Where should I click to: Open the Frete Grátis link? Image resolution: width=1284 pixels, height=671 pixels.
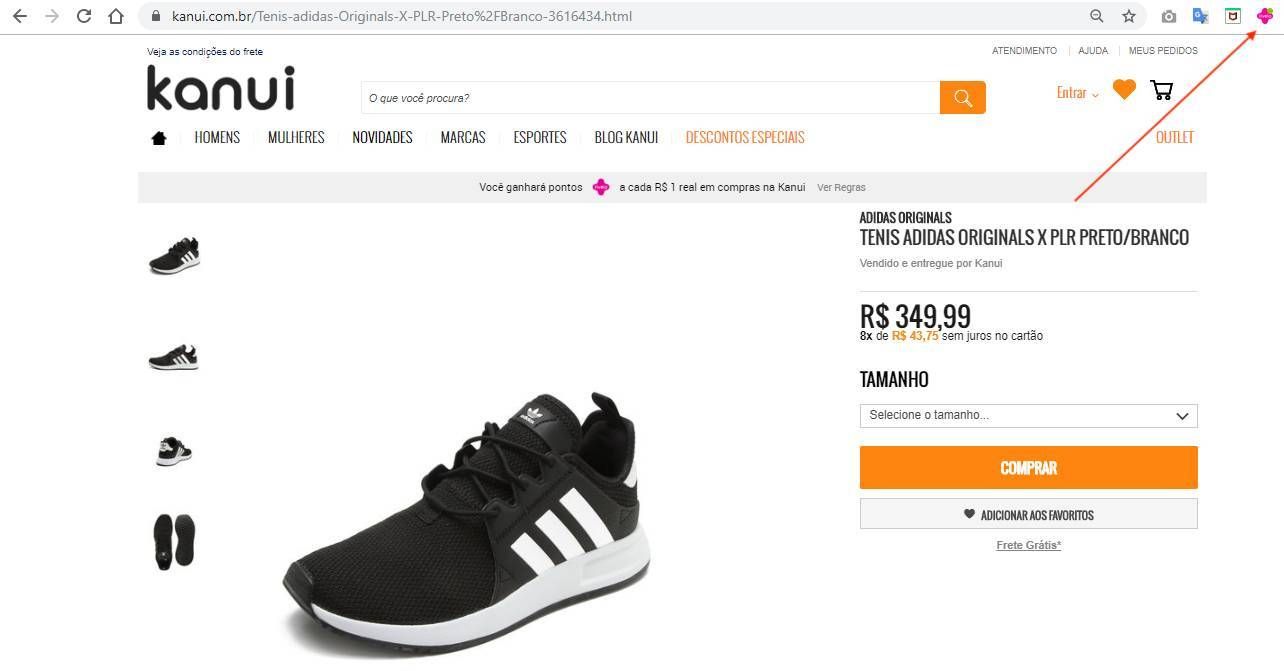(1028, 546)
